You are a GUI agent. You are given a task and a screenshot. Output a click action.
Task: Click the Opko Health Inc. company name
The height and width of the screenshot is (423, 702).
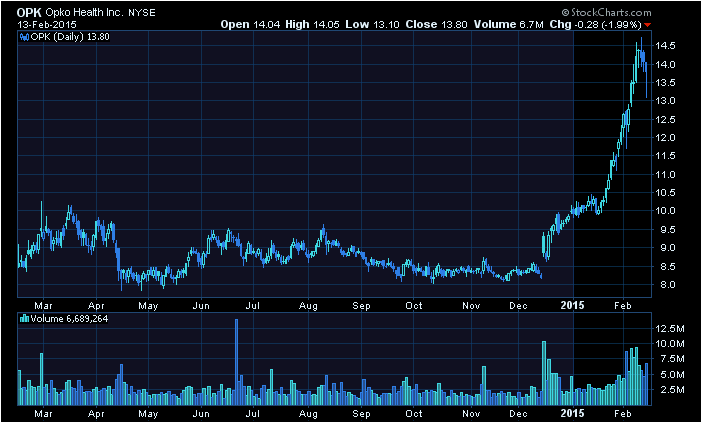85,13
